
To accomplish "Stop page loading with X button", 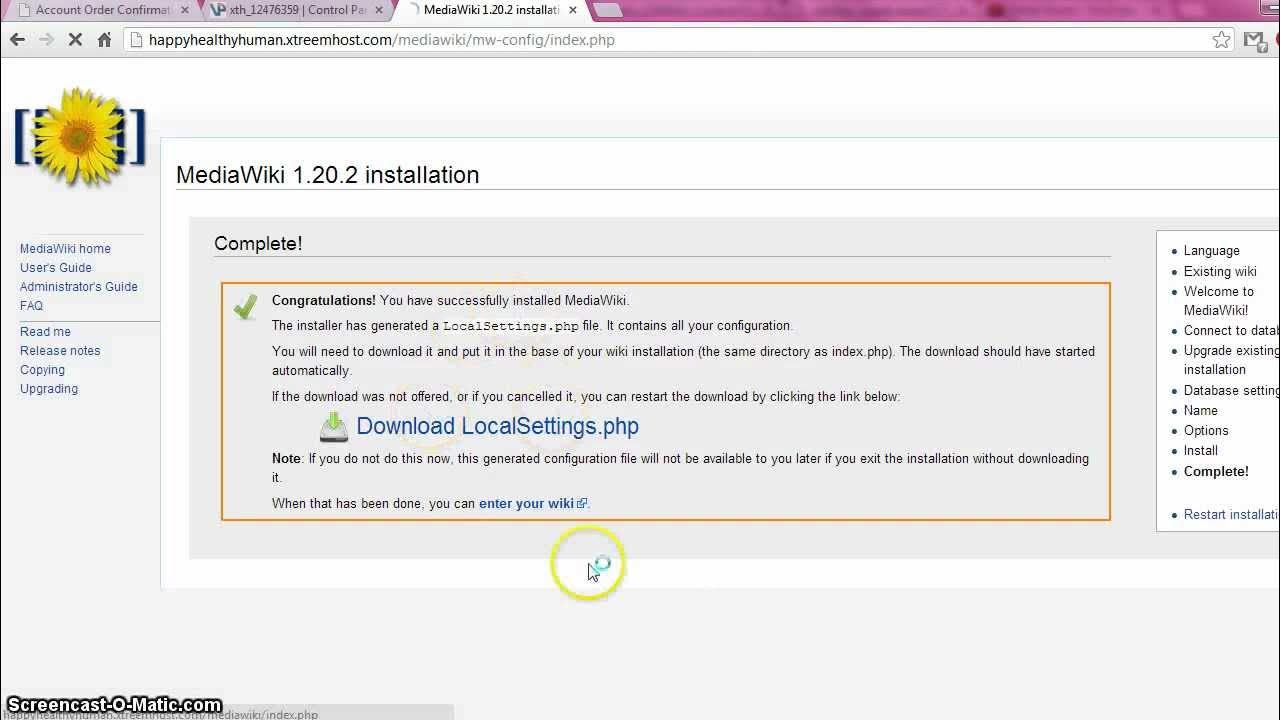I will coord(75,40).
